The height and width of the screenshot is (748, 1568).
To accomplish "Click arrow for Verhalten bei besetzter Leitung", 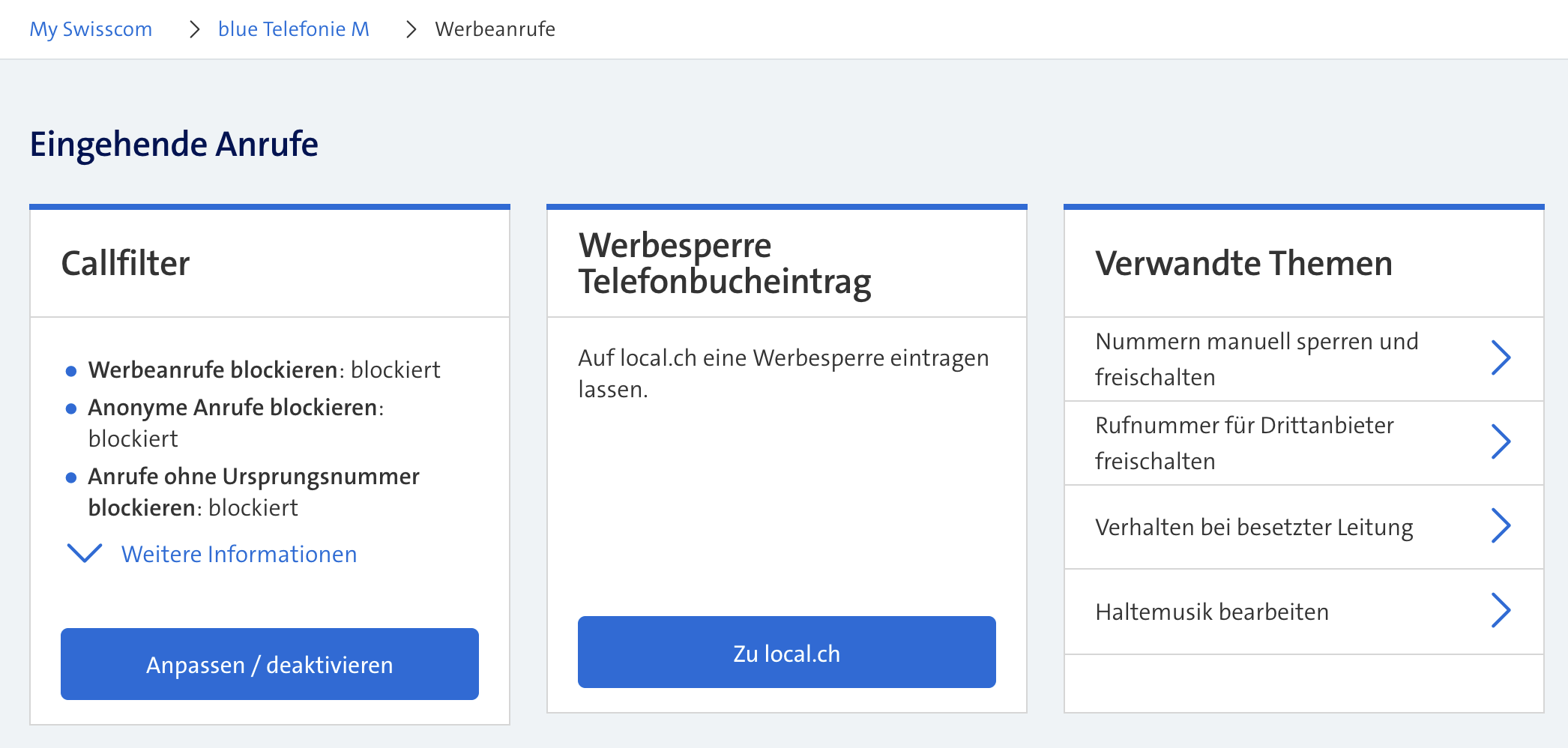I will pyautogui.click(x=1501, y=525).
